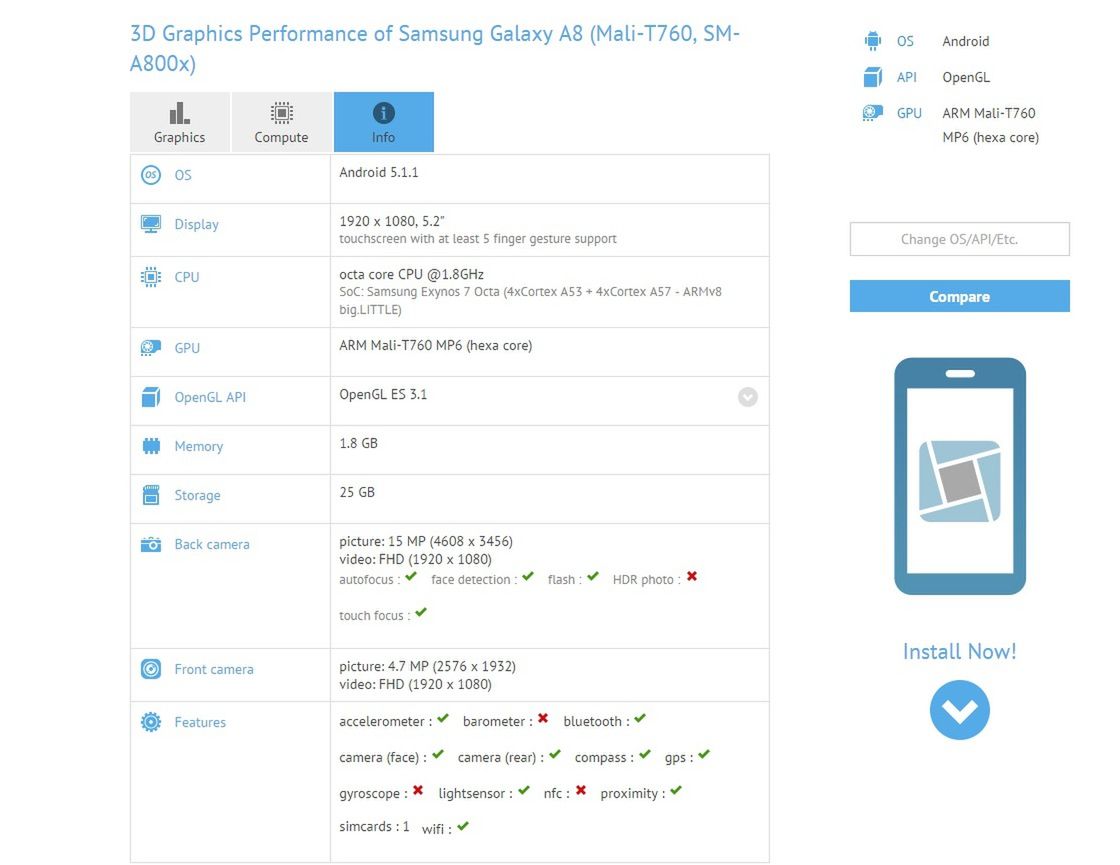Click the page title Samsung Galaxy A8 heading
This screenshot has width=1120, height=865.
(x=434, y=49)
